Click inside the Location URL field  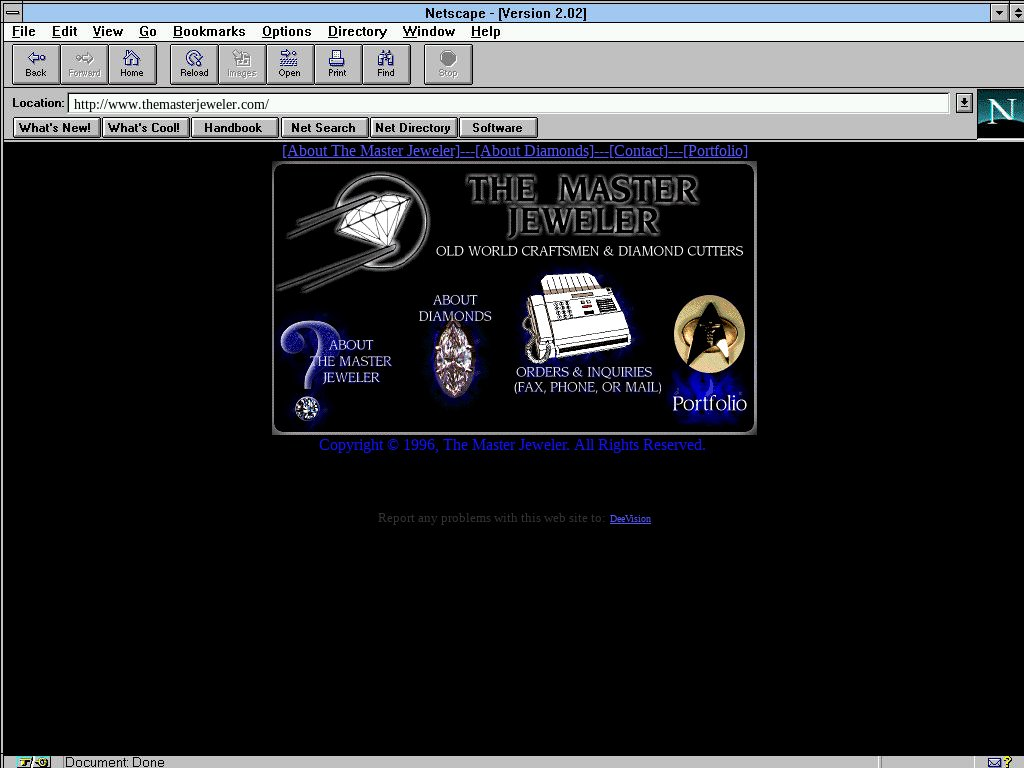pyautogui.click(x=500, y=104)
